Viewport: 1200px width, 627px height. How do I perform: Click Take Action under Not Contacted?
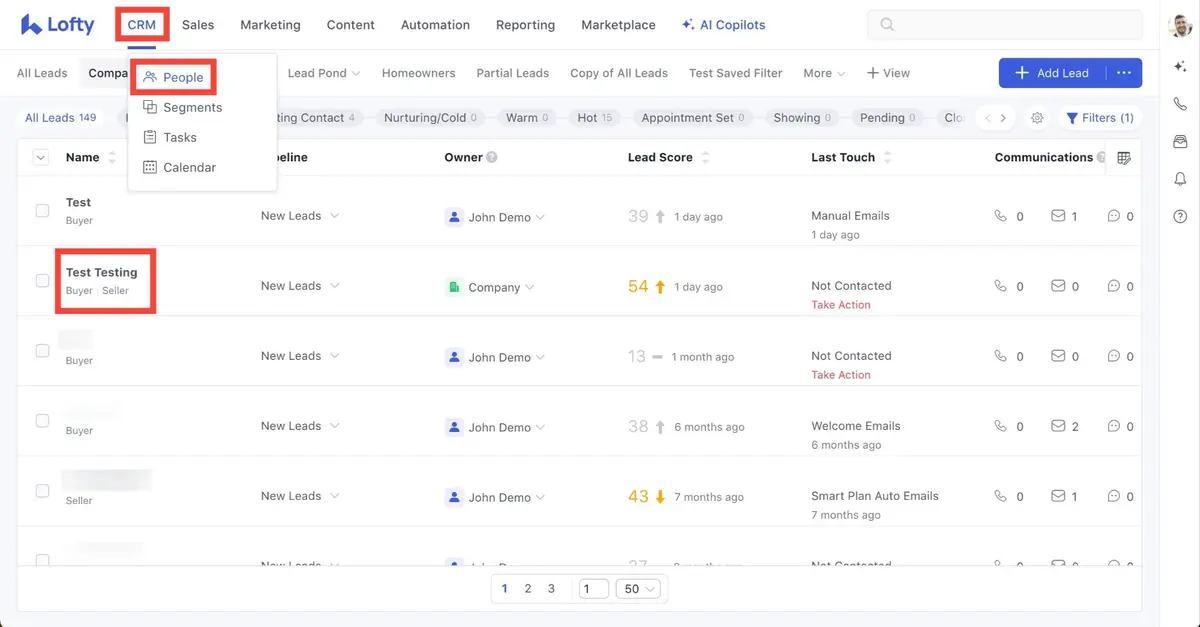840,304
